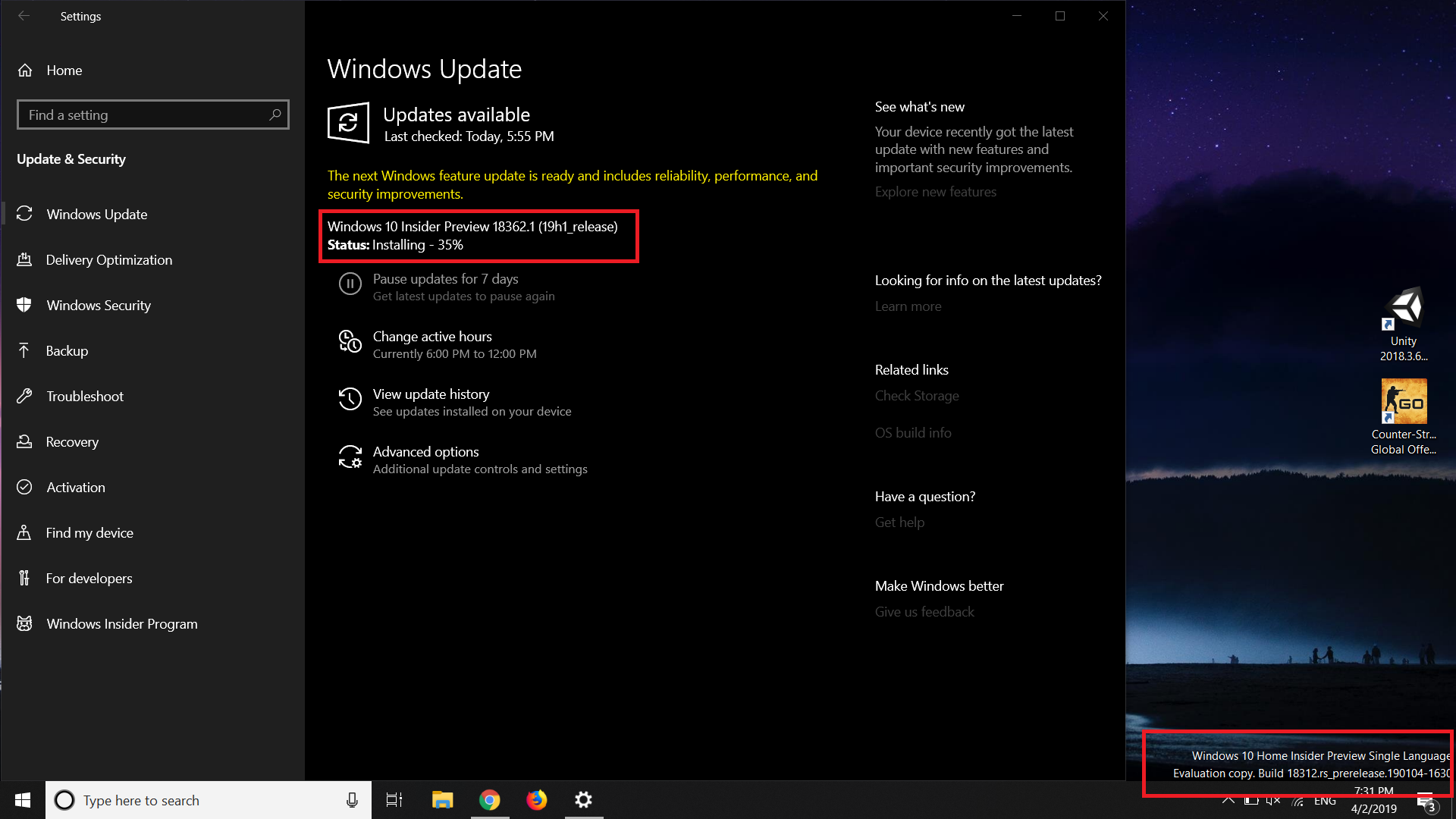Click the Change active hours clock icon

(350, 341)
